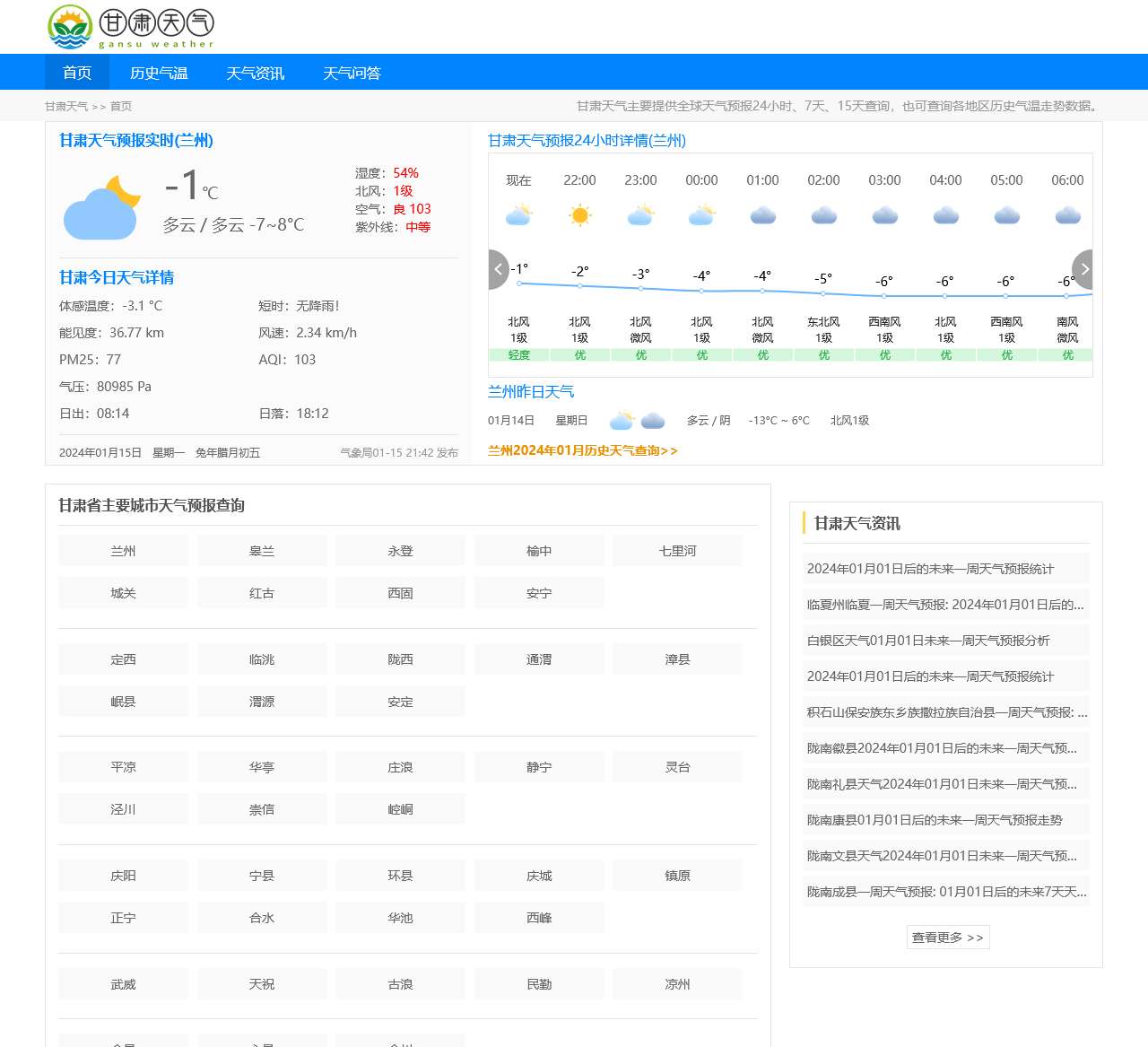
Task: Open the 天气资讯 navigation item
Action: click(x=256, y=73)
